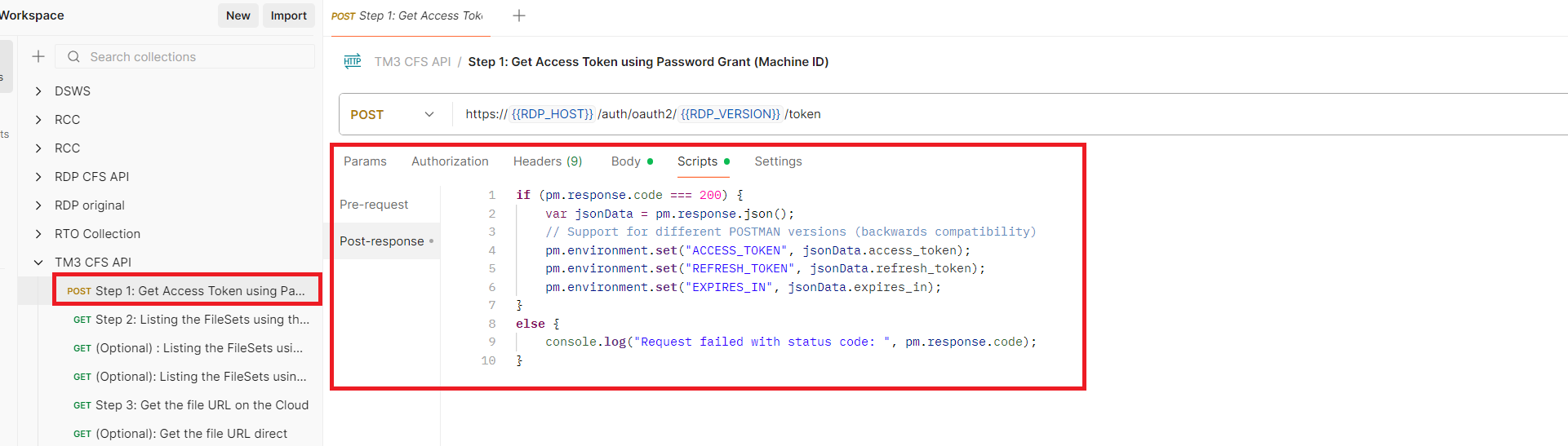The image size is (1568, 446).
Task: Click the plus icon to create new collection
Action: tap(38, 56)
